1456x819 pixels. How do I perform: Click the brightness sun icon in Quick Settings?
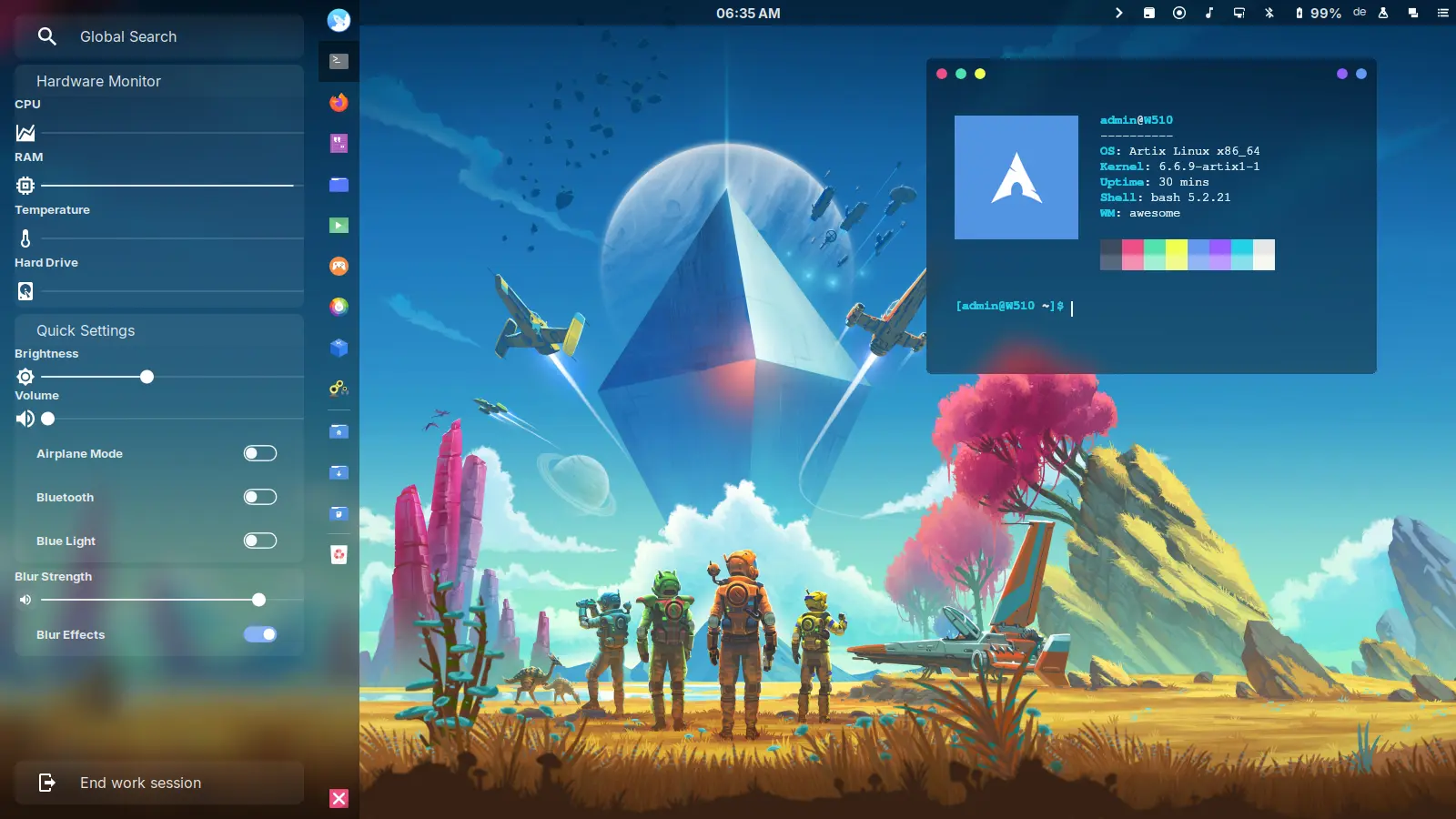[25, 377]
